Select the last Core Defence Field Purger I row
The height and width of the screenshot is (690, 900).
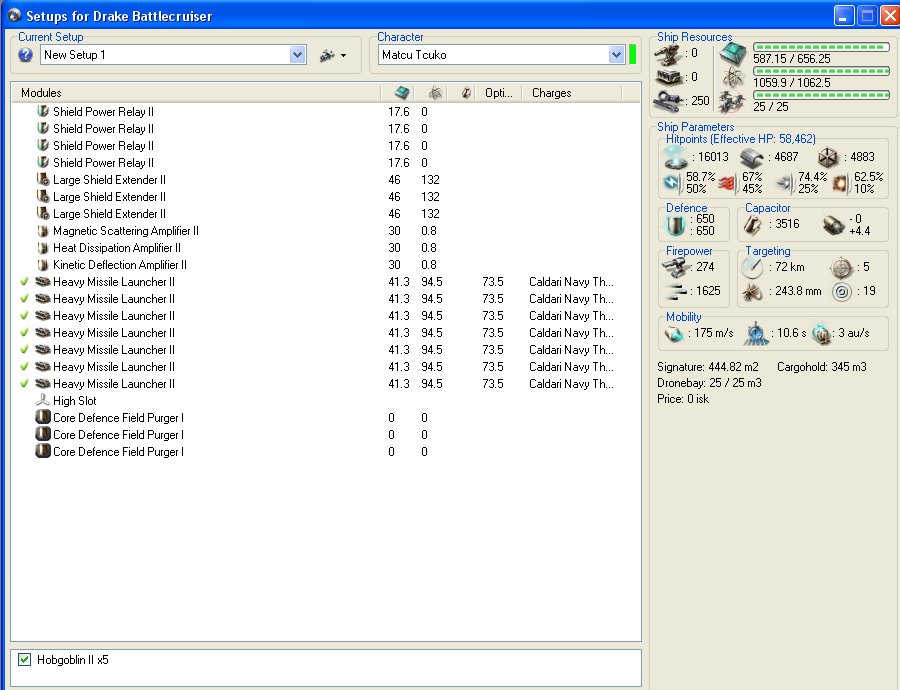tap(325, 452)
